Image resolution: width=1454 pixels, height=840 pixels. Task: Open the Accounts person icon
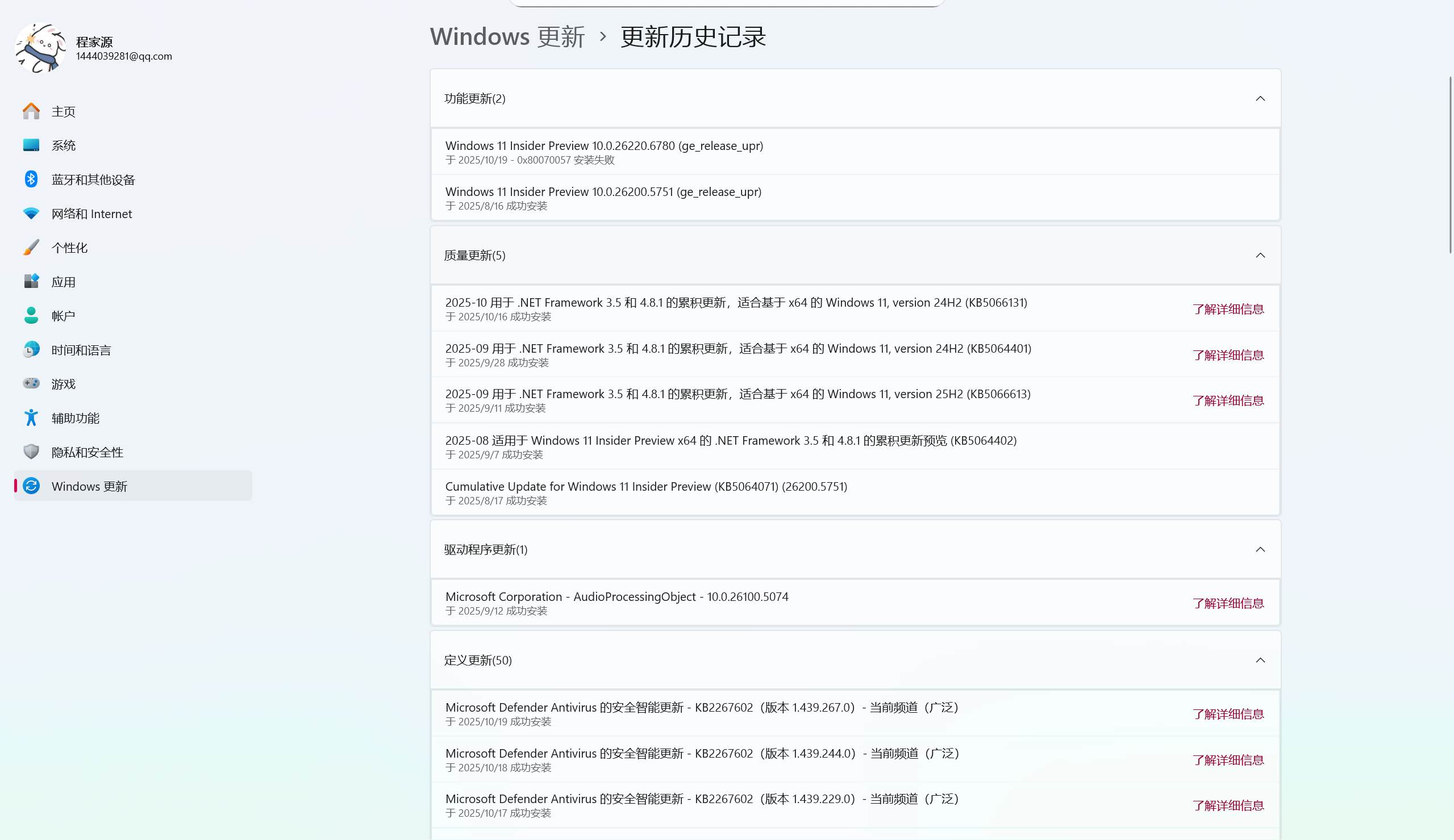tap(31, 316)
